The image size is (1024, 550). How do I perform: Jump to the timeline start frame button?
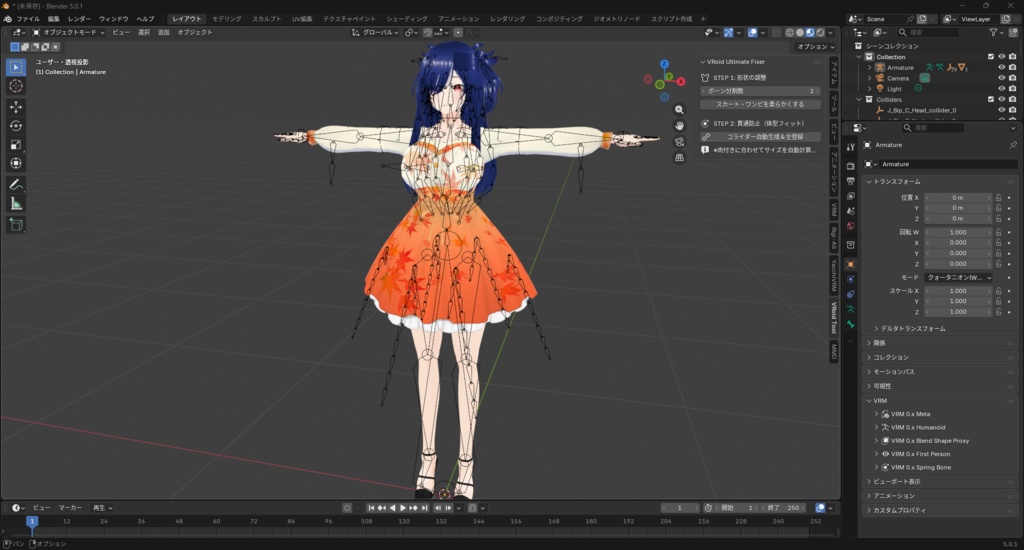(371, 508)
